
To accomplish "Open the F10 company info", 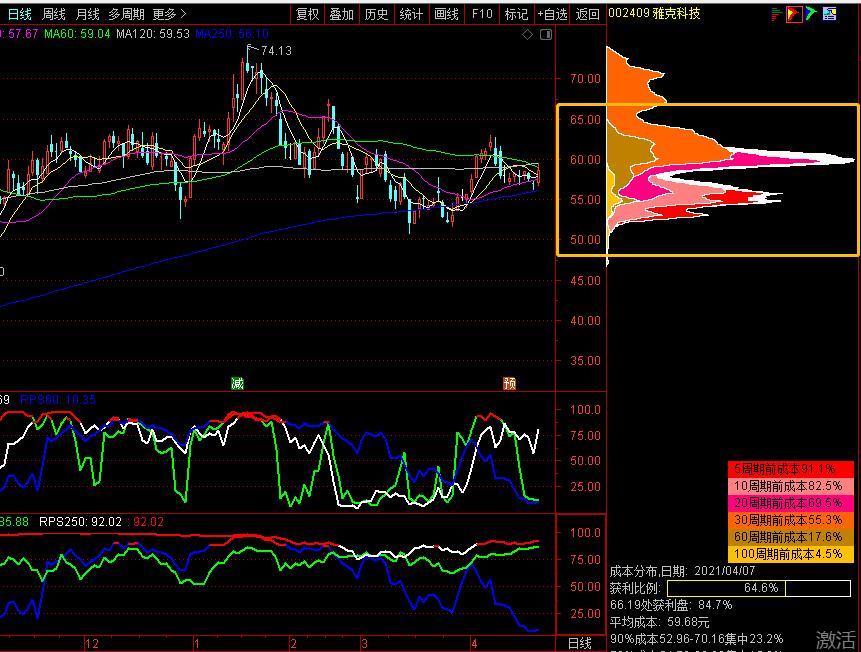I will pyautogui.click(x=482, y=14).
